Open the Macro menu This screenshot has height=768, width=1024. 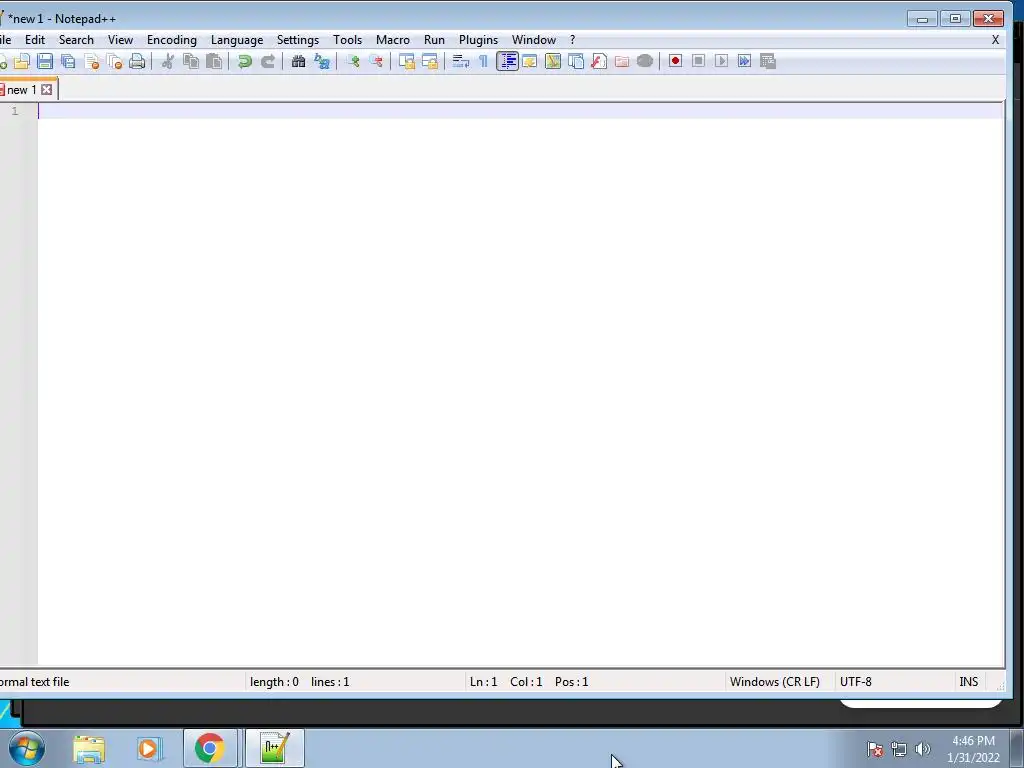click(x=392, y=40)
